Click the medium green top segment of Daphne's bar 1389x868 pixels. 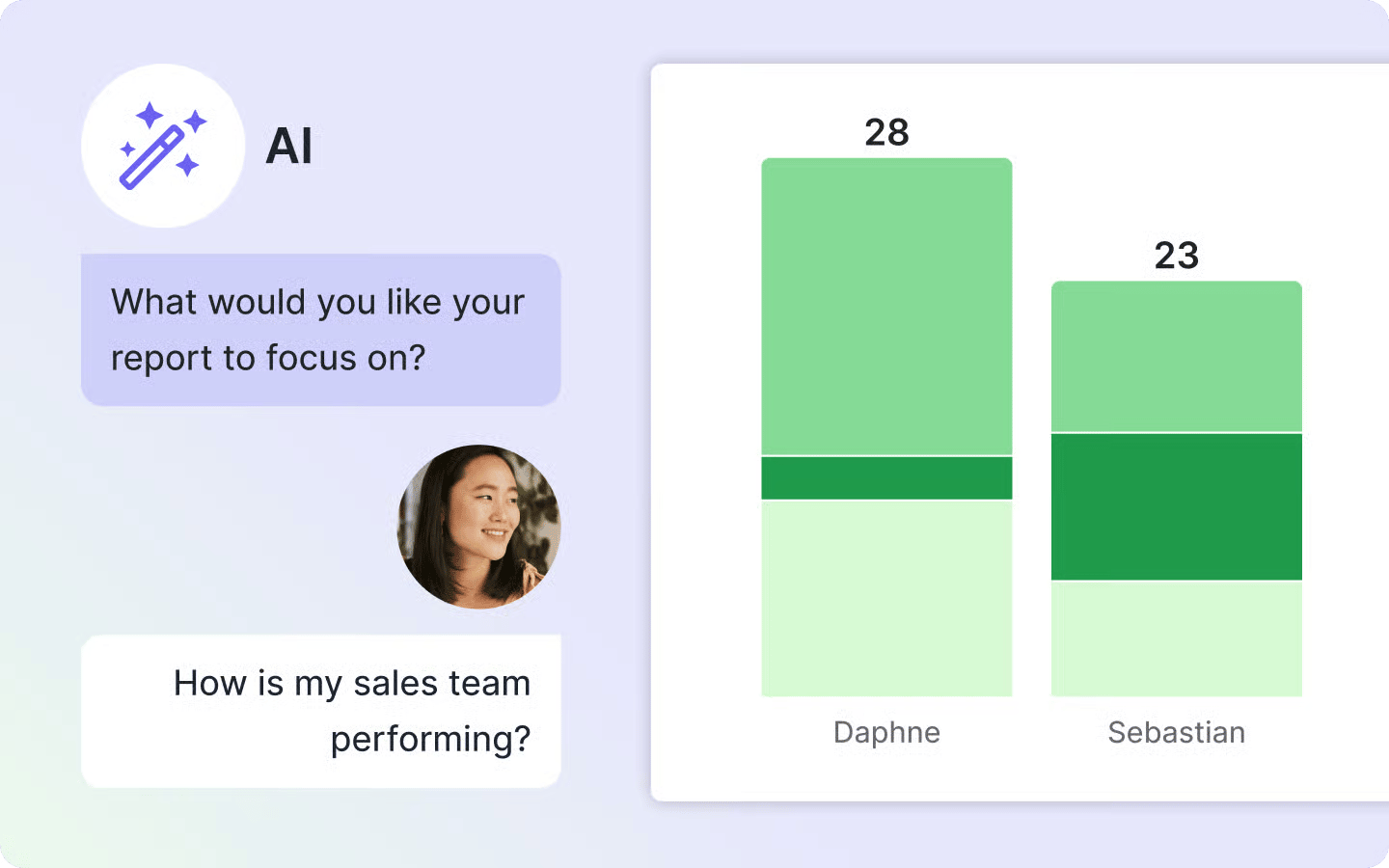click(886, 306)
